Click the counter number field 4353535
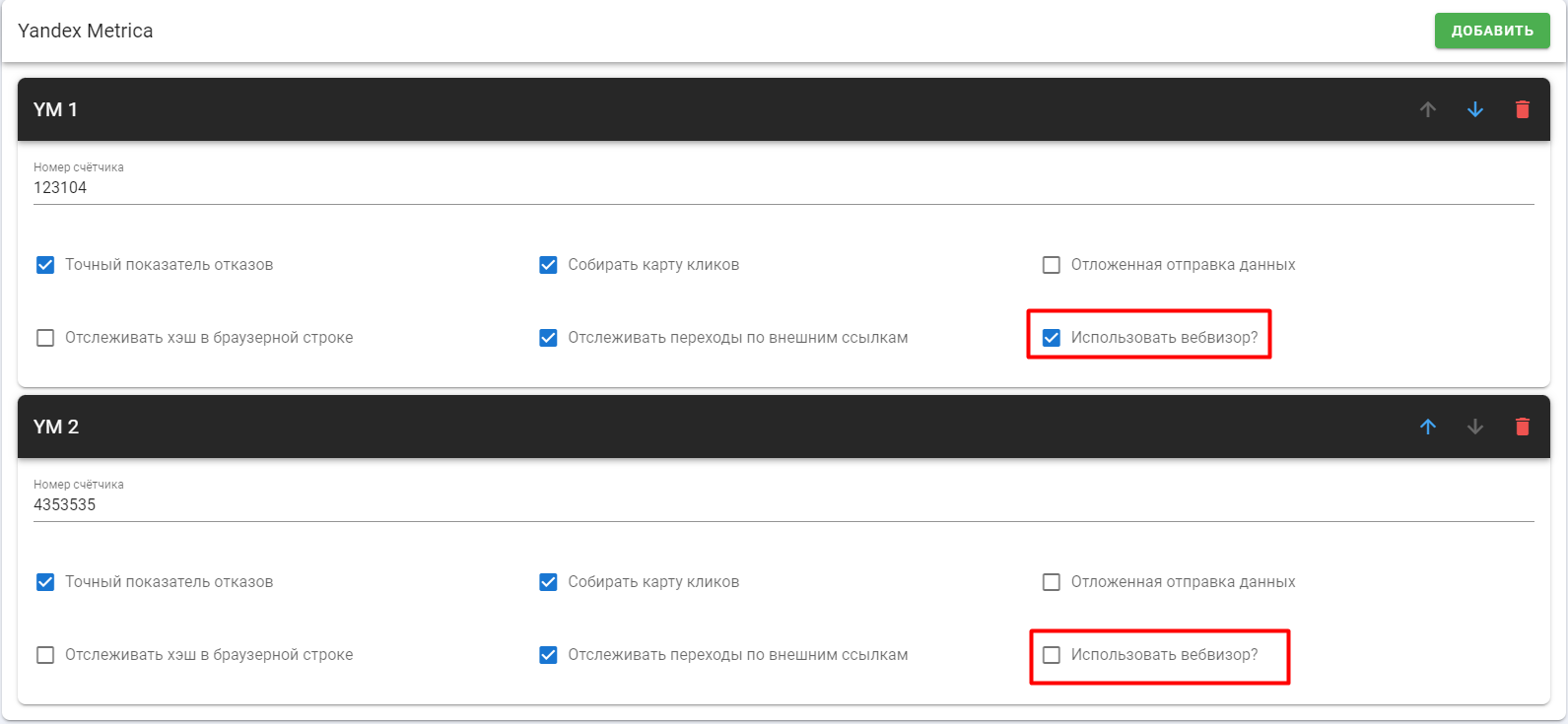Image resolution: width=1568 pixels, height=724 pixels. (784, 504)
